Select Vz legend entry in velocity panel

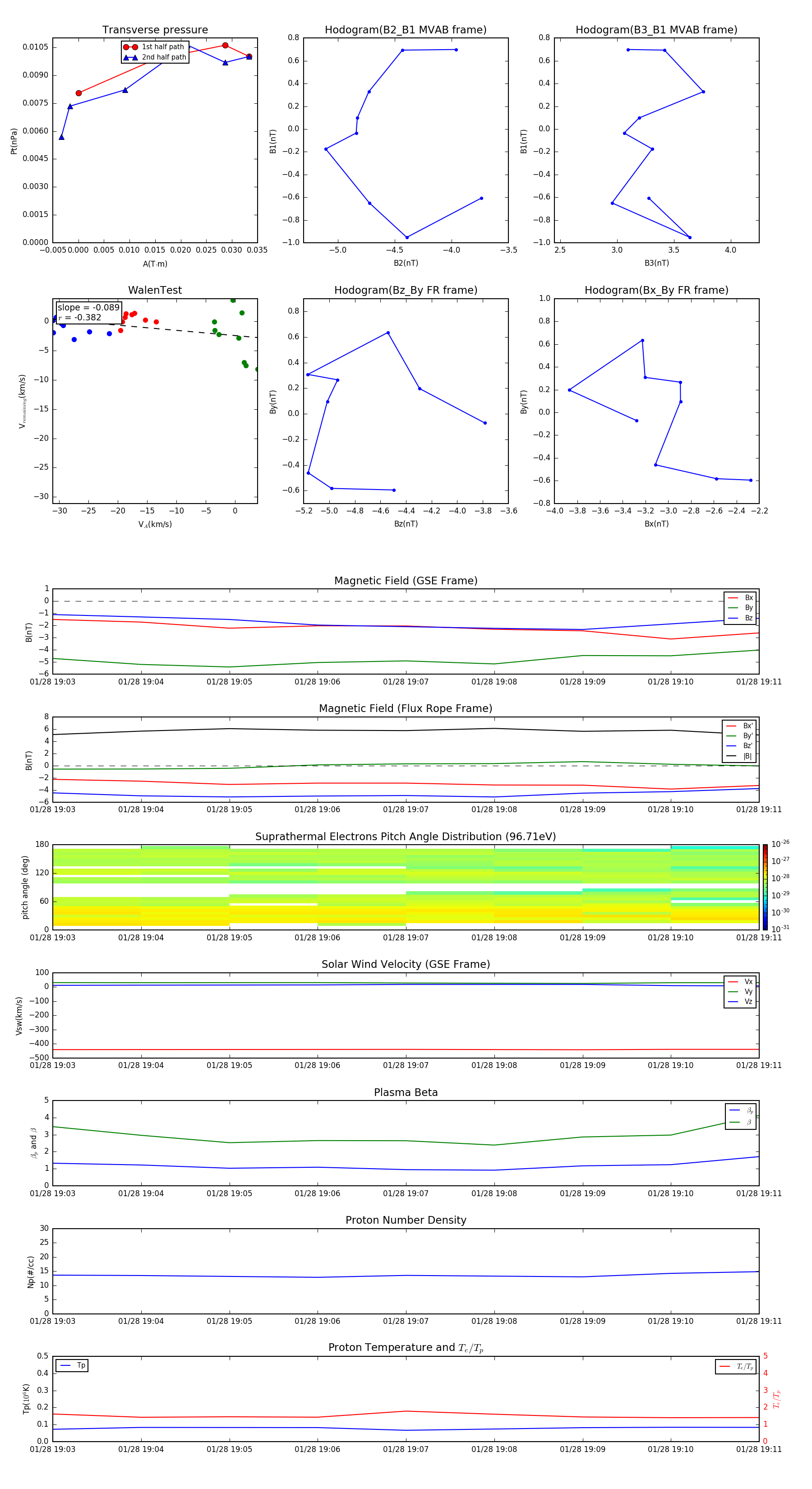[740, 1002]
